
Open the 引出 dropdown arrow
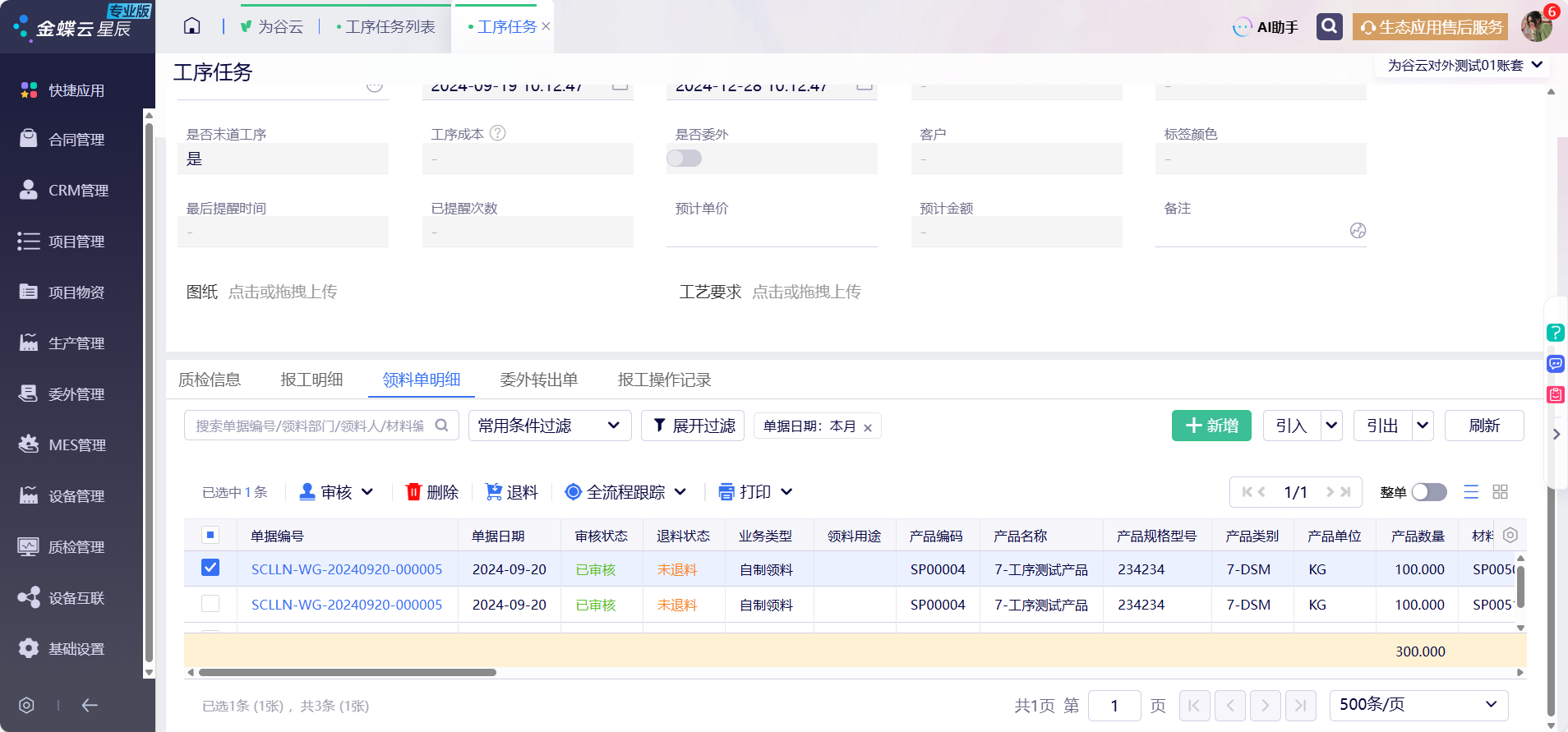[1423, 426]
